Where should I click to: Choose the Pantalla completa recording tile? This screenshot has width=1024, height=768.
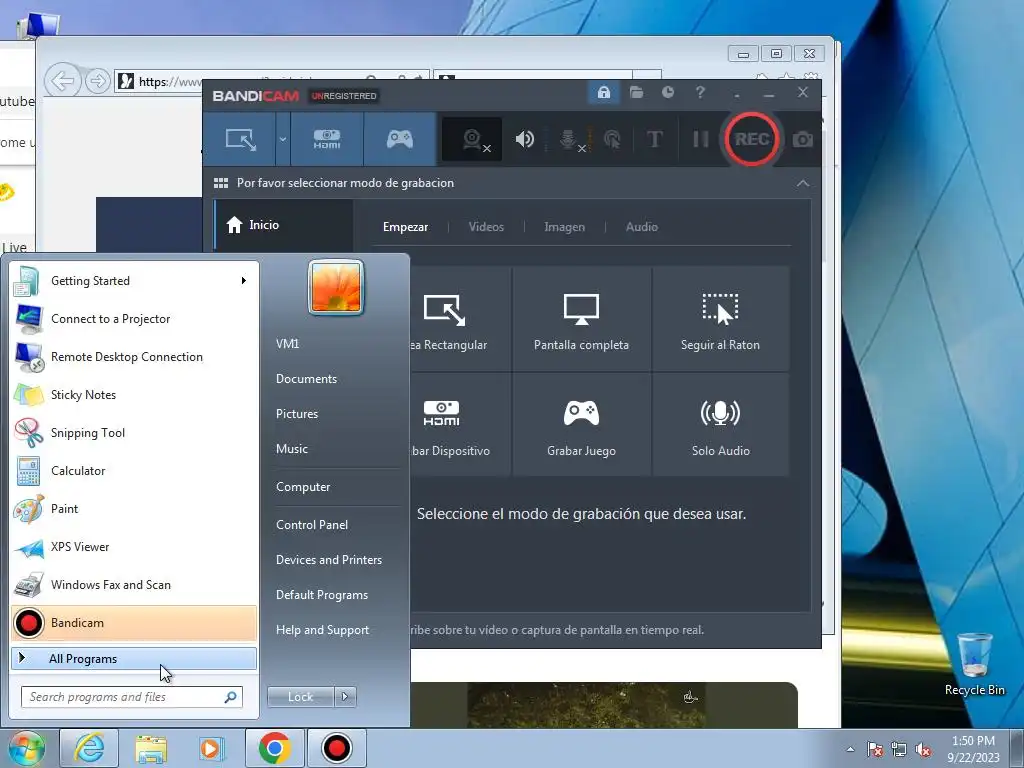[x=581, y=319]
